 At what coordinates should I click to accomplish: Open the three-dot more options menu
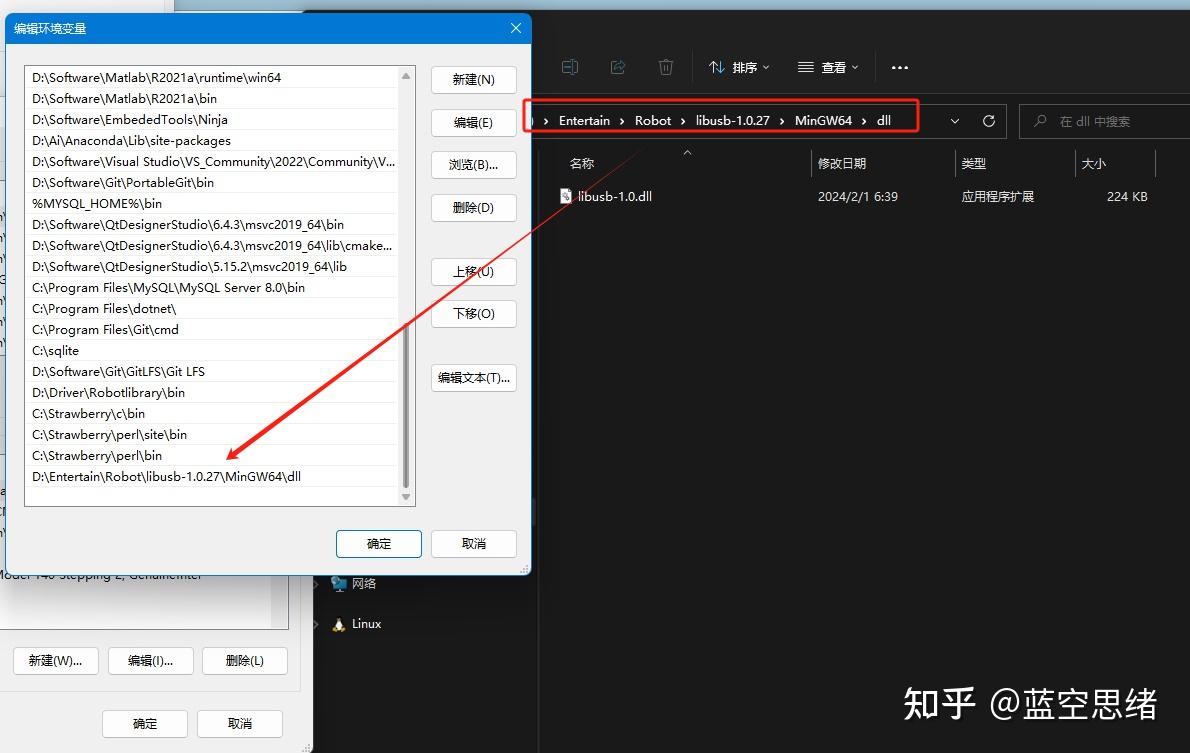[899, 68]
